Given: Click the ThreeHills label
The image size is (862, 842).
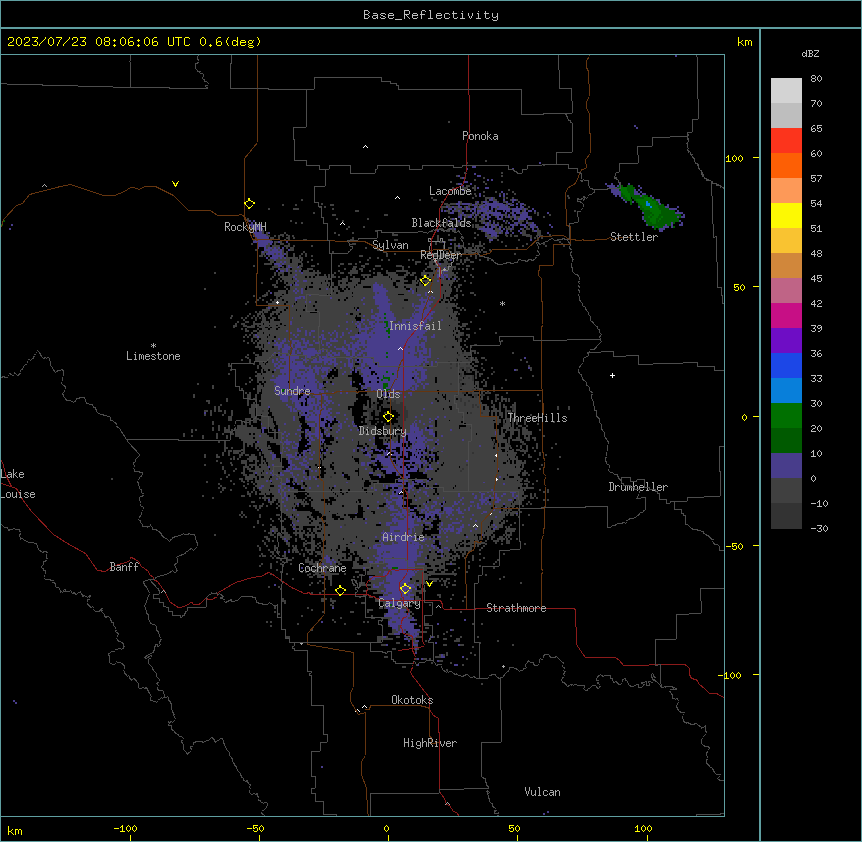Looking at the screenshot, I should 537,418.
